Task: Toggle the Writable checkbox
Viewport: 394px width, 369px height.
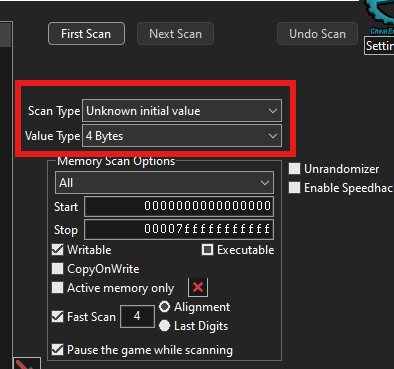Action: coord(57,250)
